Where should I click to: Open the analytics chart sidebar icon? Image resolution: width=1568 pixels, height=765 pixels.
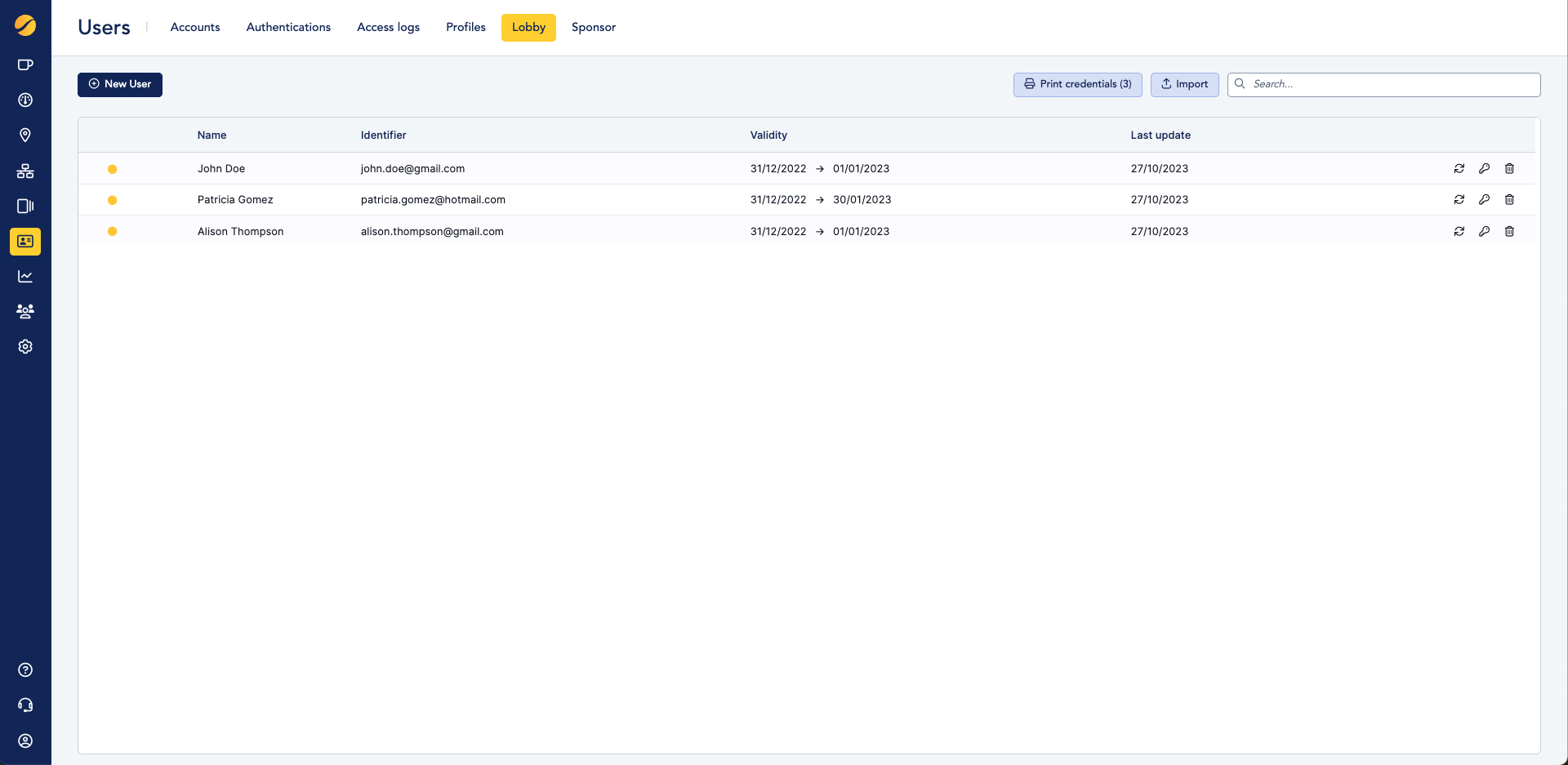pos(25,277)
